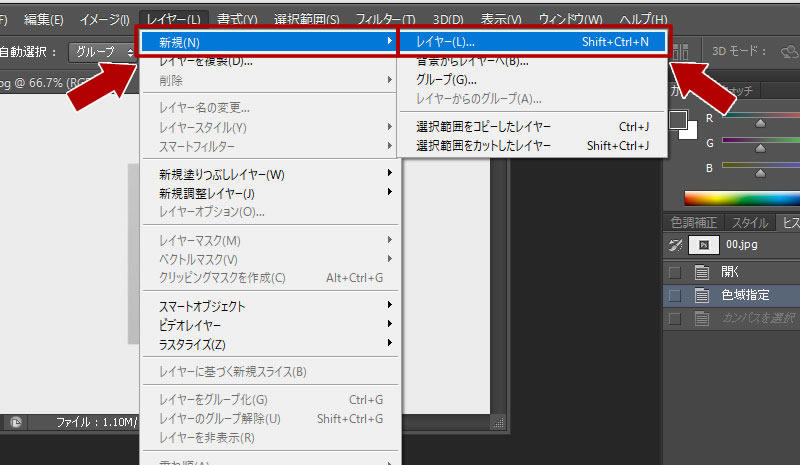Choose 選択範囲をカットしたレイヤー

[532, 145]
